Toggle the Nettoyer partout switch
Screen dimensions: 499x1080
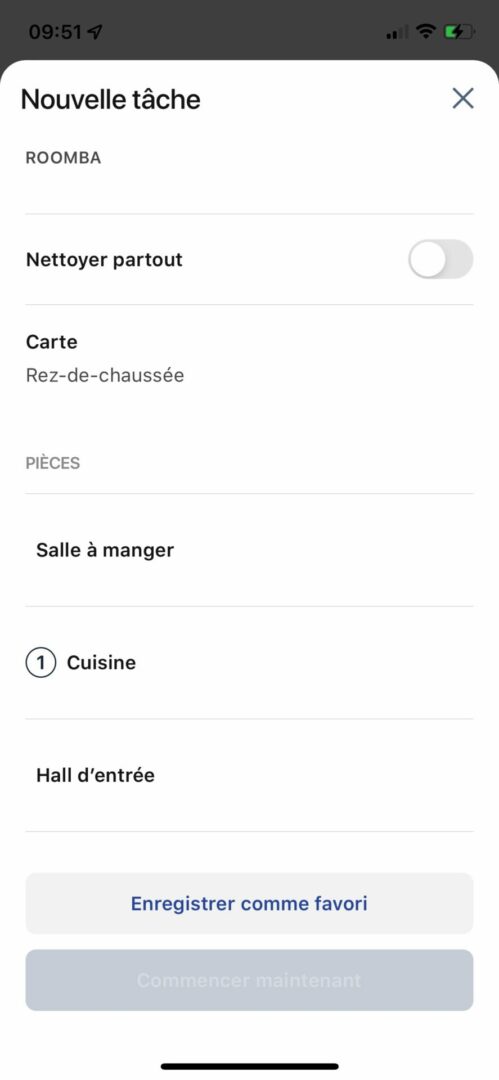pyautogui.click(x=440, y=259)
